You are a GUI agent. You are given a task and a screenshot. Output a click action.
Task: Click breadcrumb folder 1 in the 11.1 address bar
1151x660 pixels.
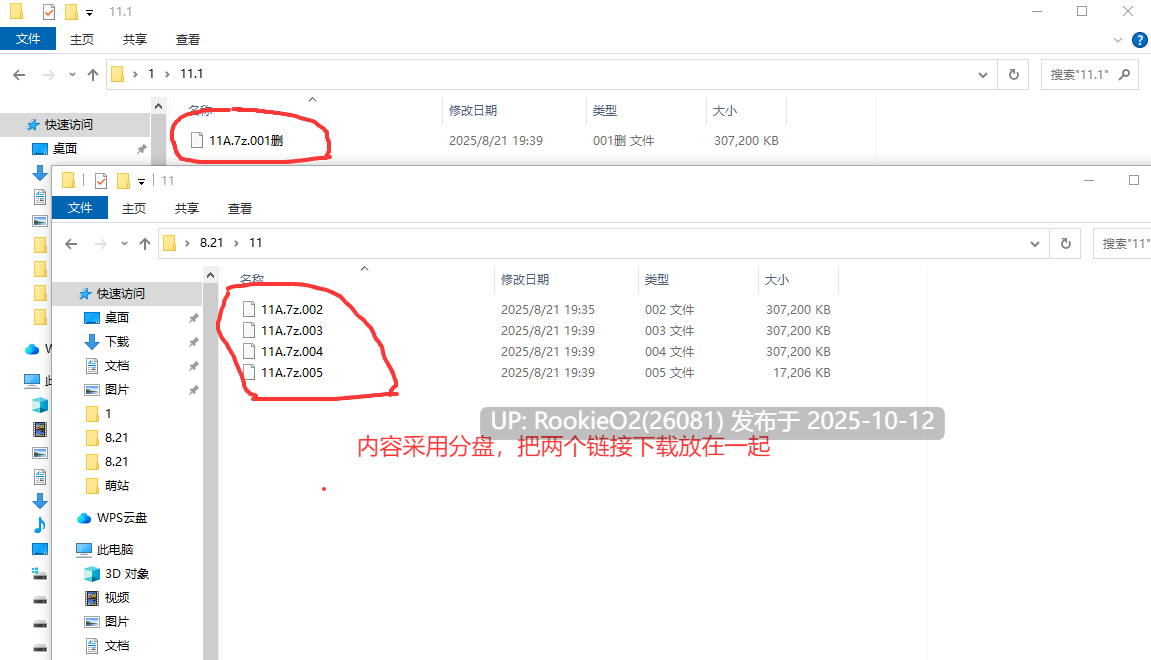click(151, 73)
